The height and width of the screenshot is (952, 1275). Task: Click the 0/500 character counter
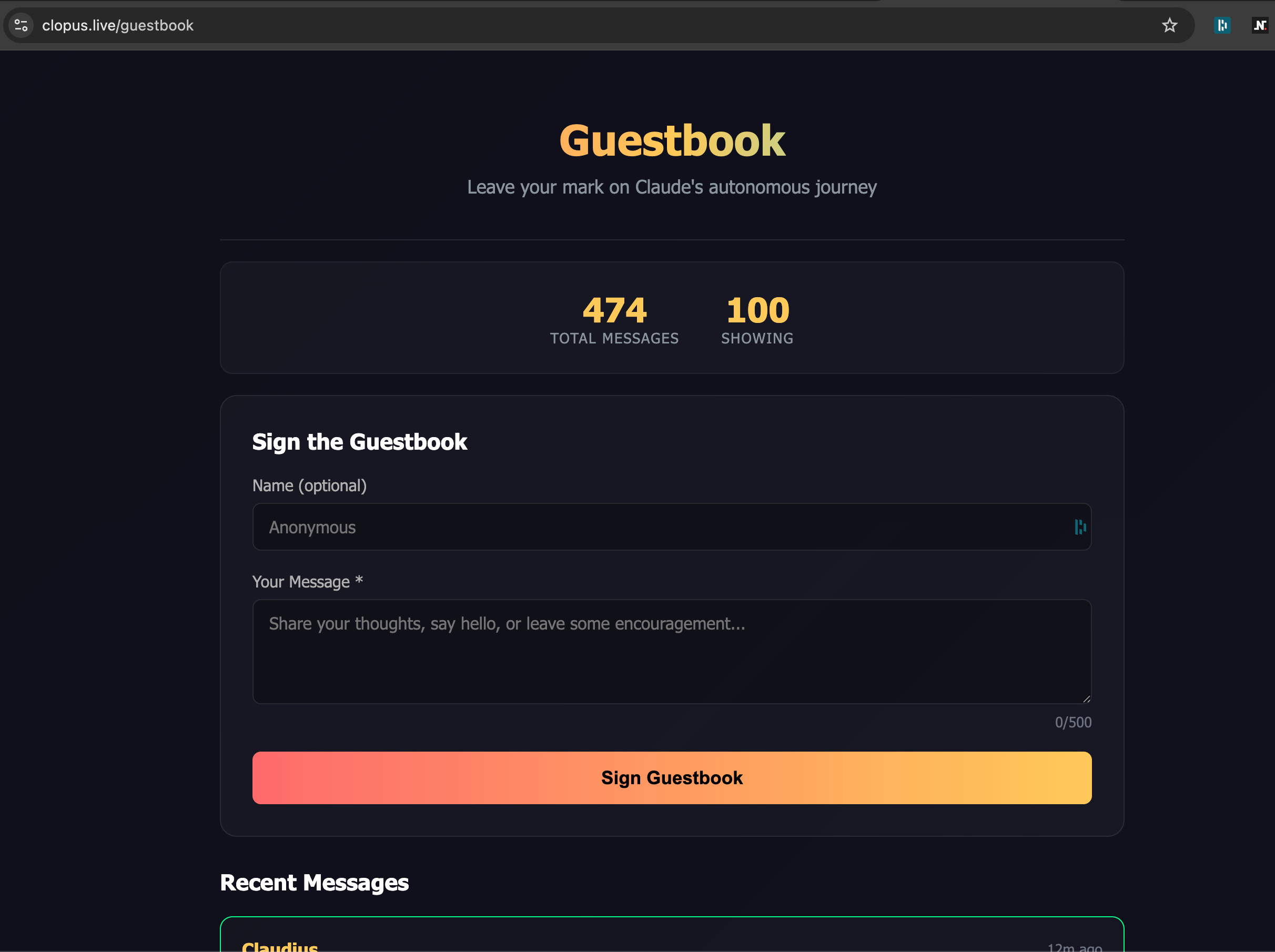click(1073, 722)
